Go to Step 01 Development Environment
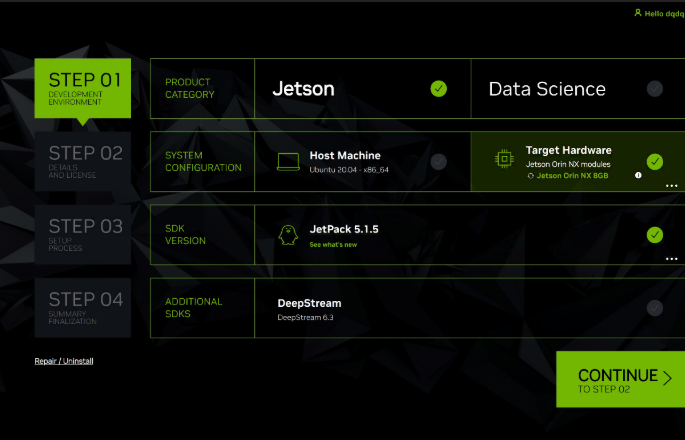Screen dimensions: 685x440 (83, 88)
